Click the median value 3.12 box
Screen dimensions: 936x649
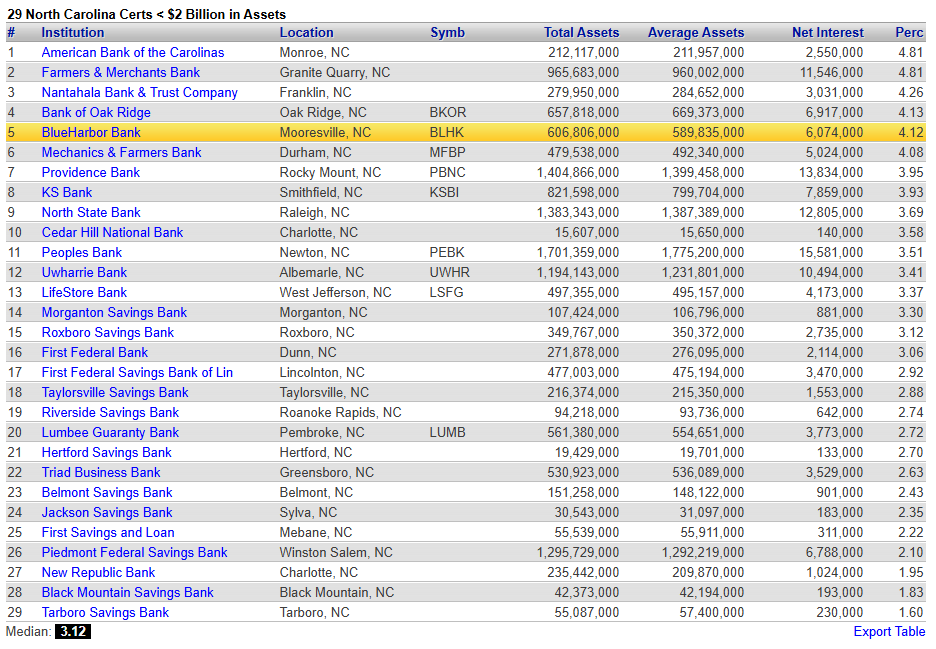(73, 632)
